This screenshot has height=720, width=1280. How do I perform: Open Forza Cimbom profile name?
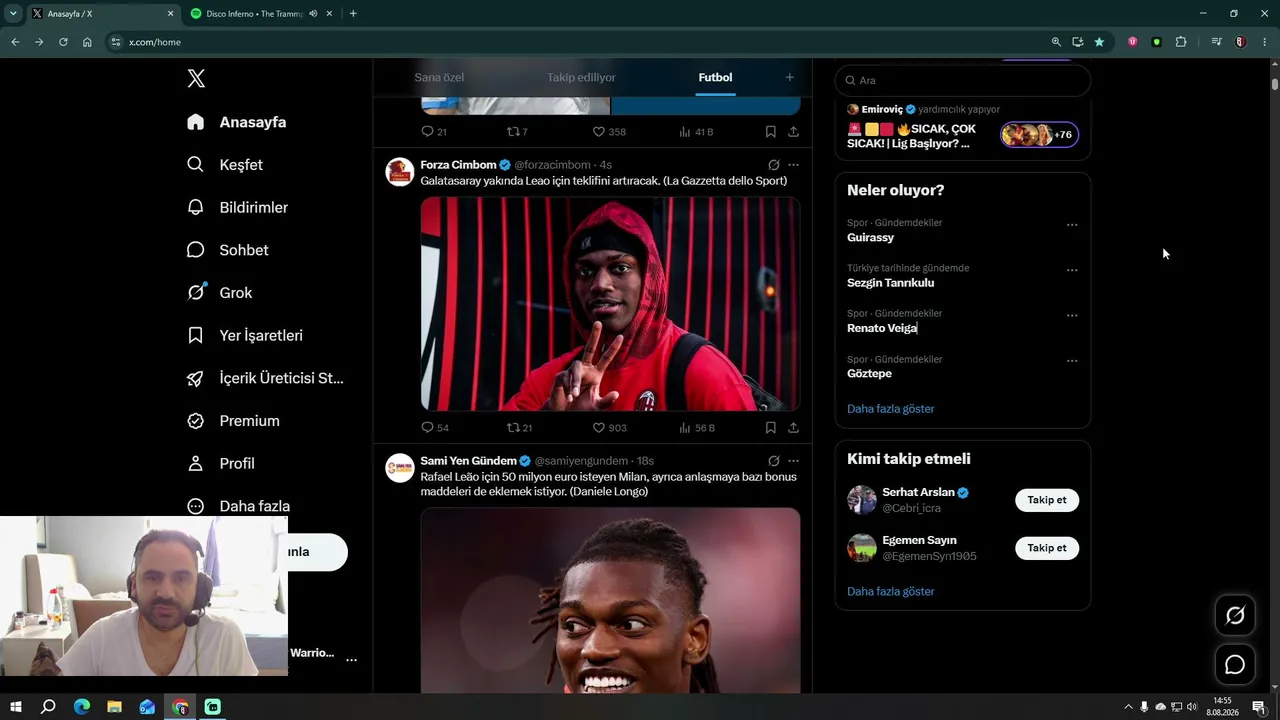[458, 165]
